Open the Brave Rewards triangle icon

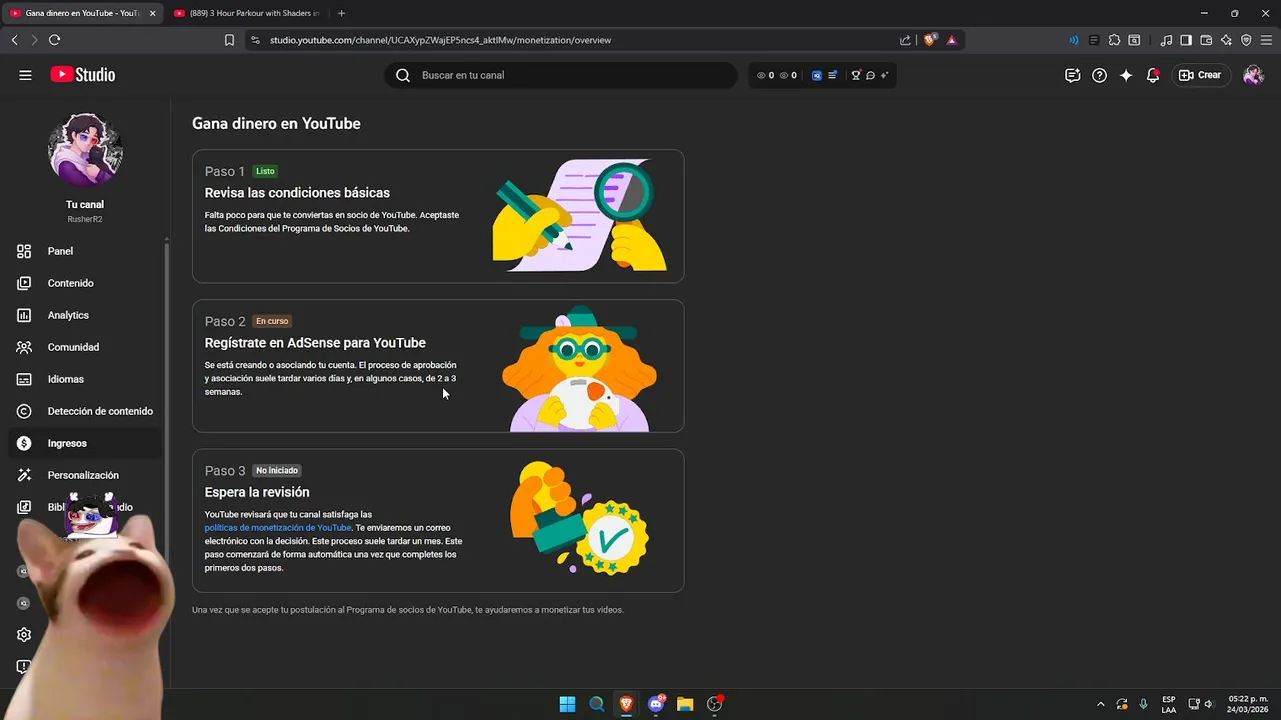(951, 40)
